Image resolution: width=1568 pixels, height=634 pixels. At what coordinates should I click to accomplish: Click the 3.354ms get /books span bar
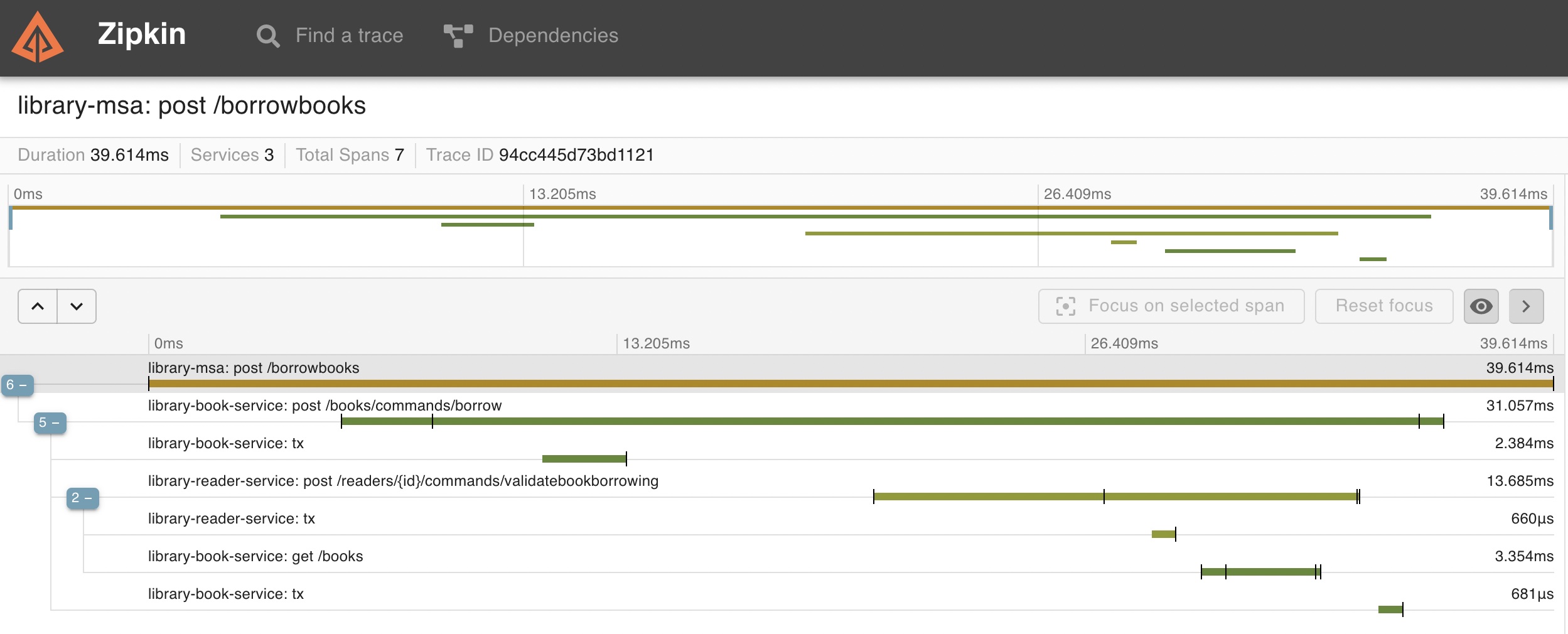1261,572
